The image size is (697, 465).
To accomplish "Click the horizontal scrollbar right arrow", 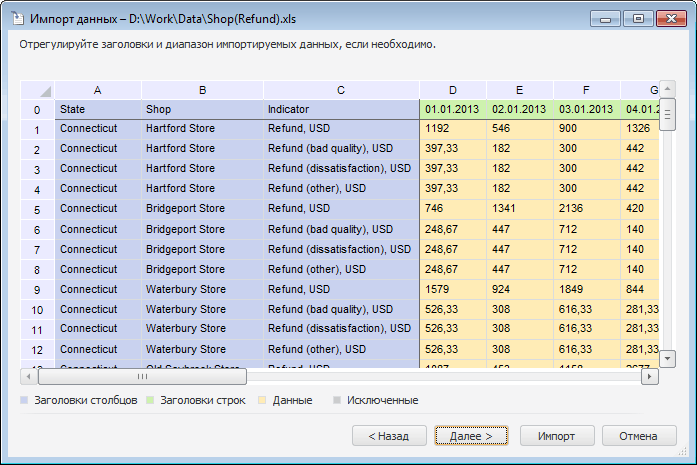I will (650, 377).
